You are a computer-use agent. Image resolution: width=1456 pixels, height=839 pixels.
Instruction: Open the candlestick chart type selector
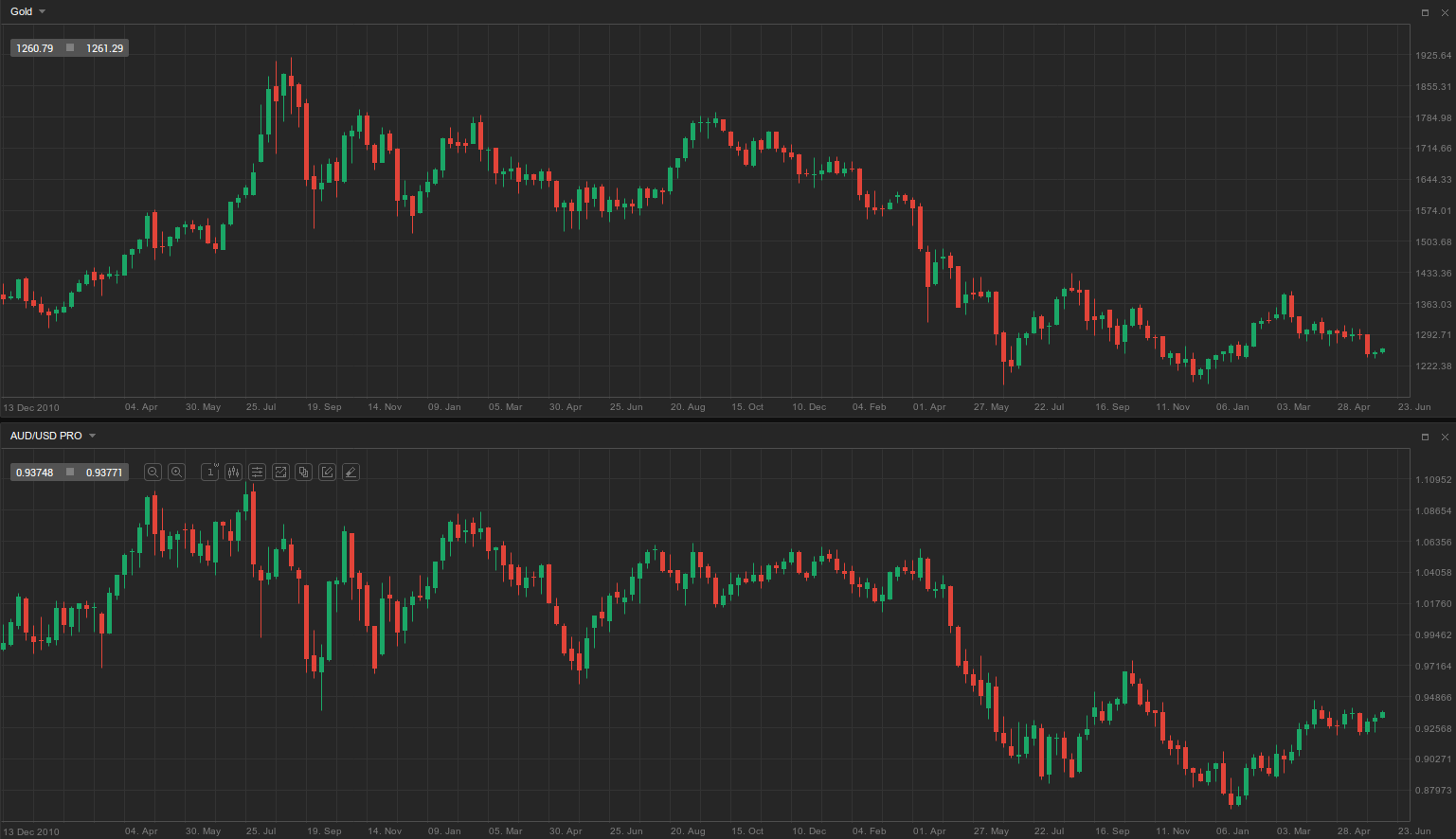click(x=234, y=472)
